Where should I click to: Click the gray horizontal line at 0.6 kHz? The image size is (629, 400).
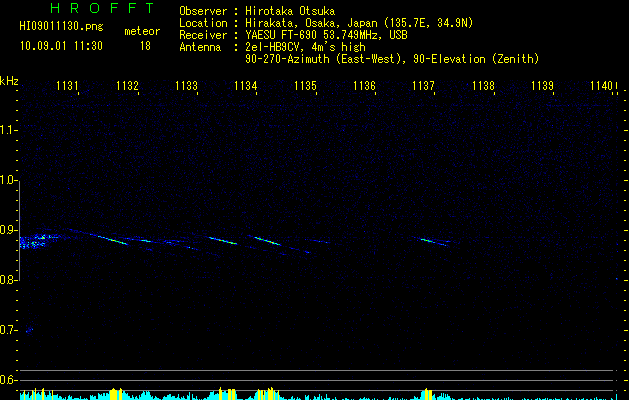pyautogui.click(x=316, y=380)
